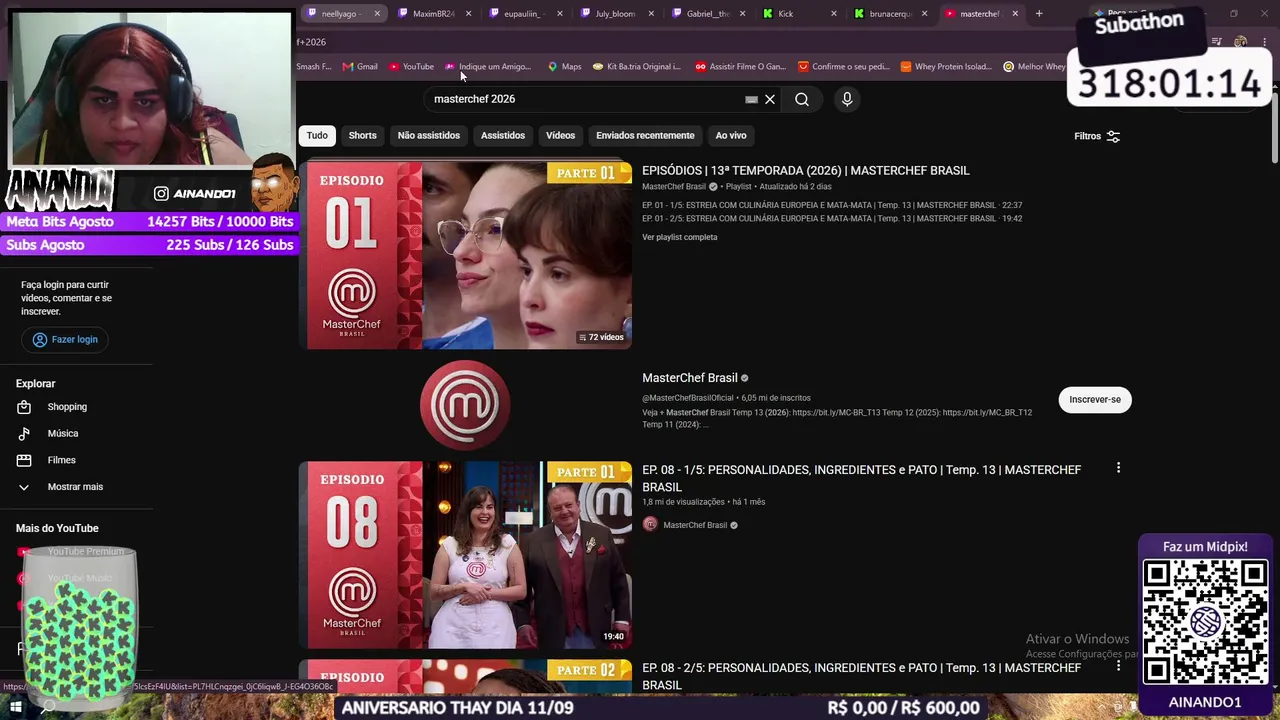Subscribe with the Inscrever-se button
This screenshot has height=720, width=1280.
tap(1095, 400)
